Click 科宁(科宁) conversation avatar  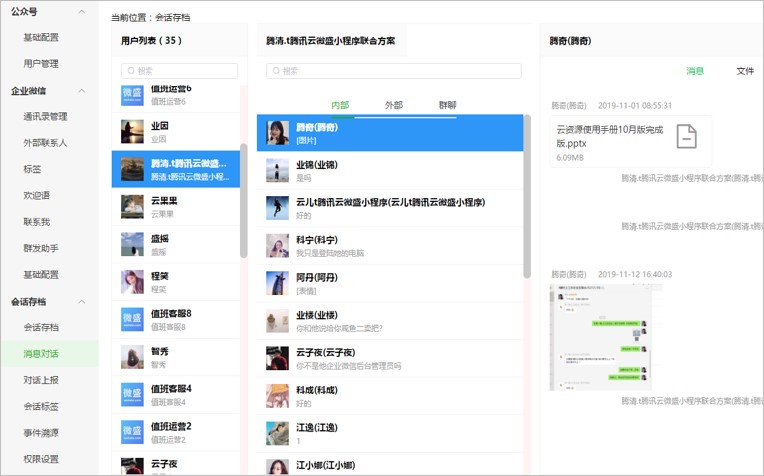[x=278, y=246]
